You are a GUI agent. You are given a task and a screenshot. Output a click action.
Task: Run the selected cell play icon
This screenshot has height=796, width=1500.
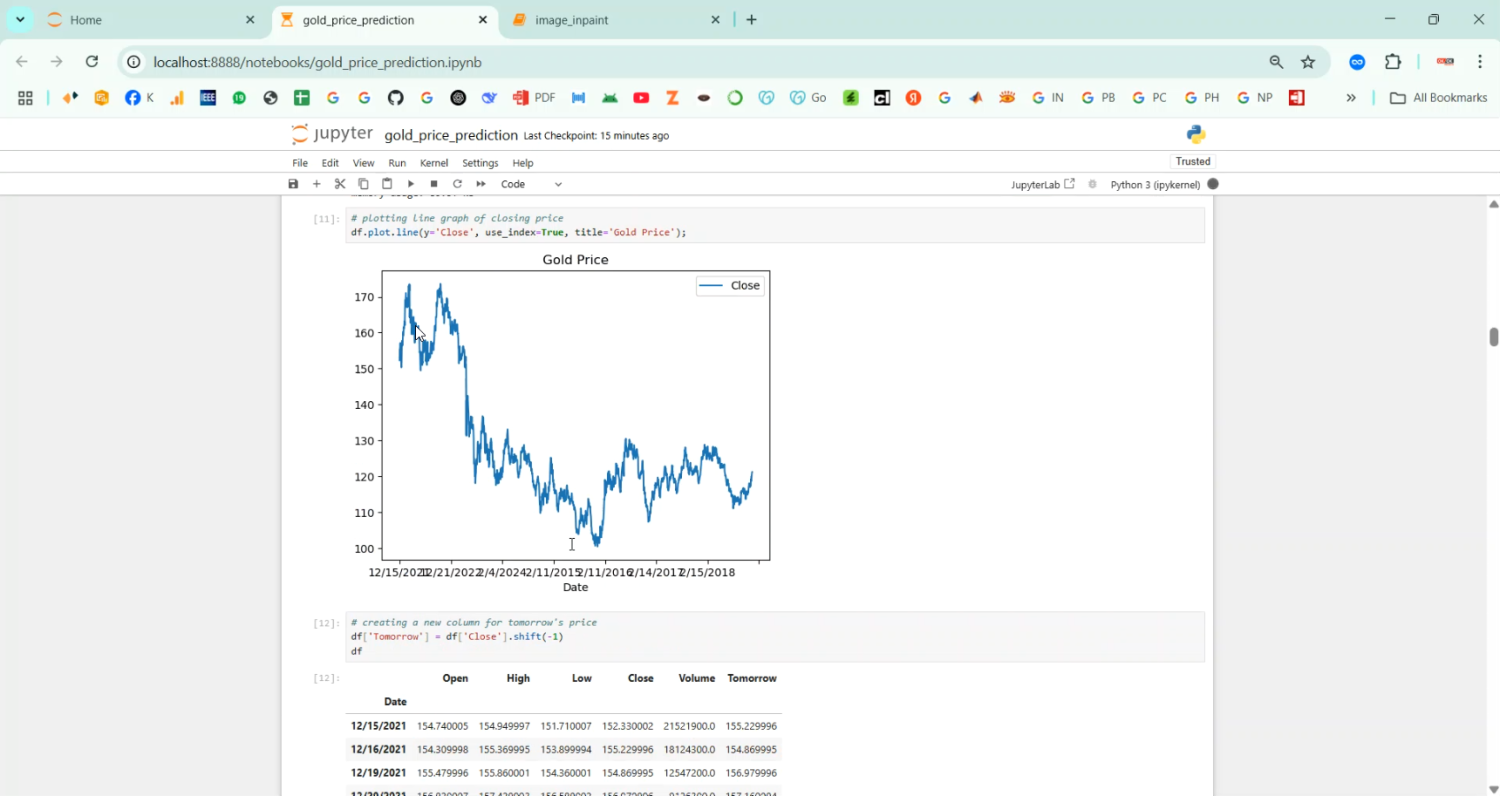point(410,184)
